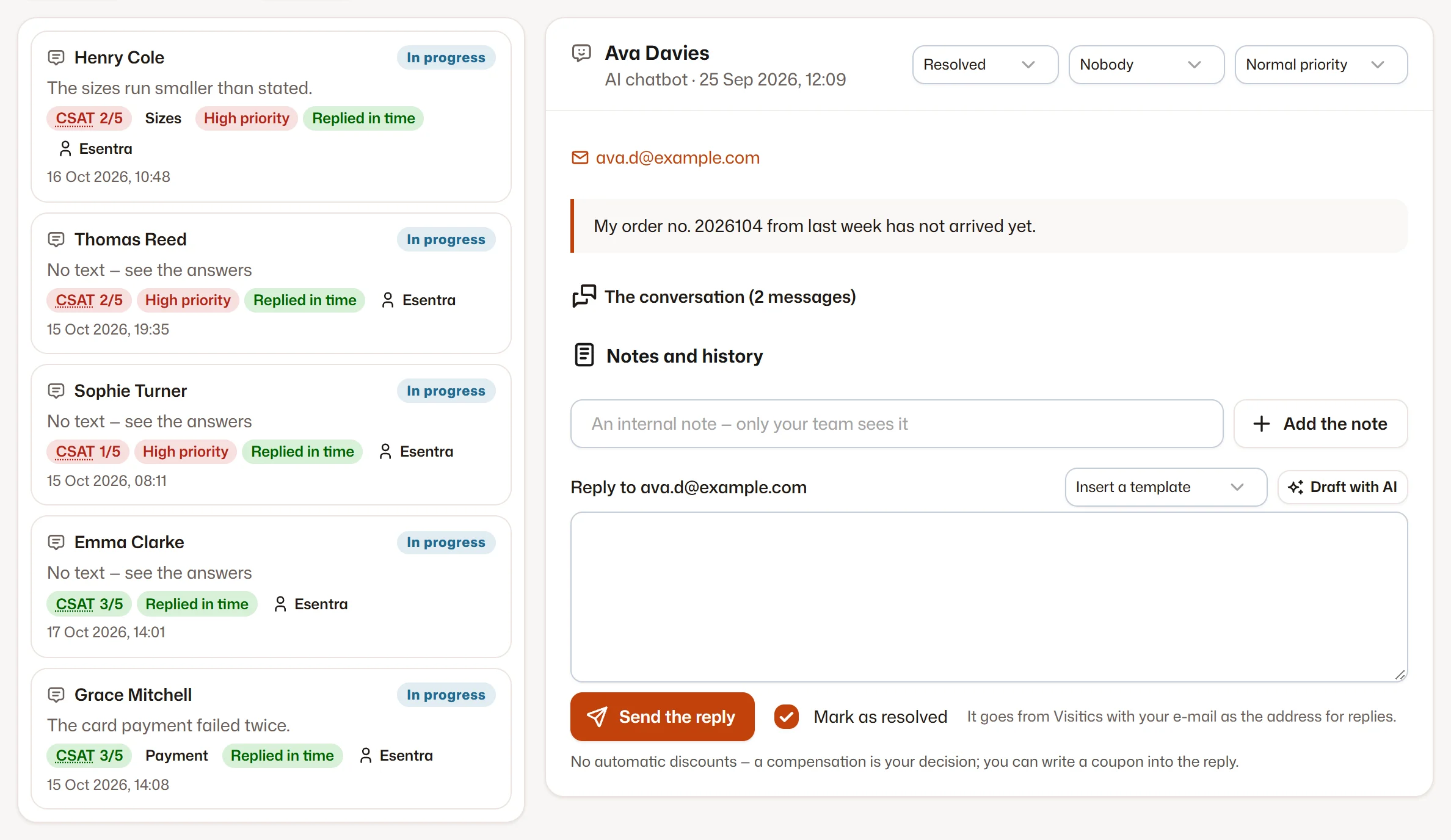Click the CSAT 1/5 tag in Sophie Turner card
1451x840 pixels.
point(88,452)
